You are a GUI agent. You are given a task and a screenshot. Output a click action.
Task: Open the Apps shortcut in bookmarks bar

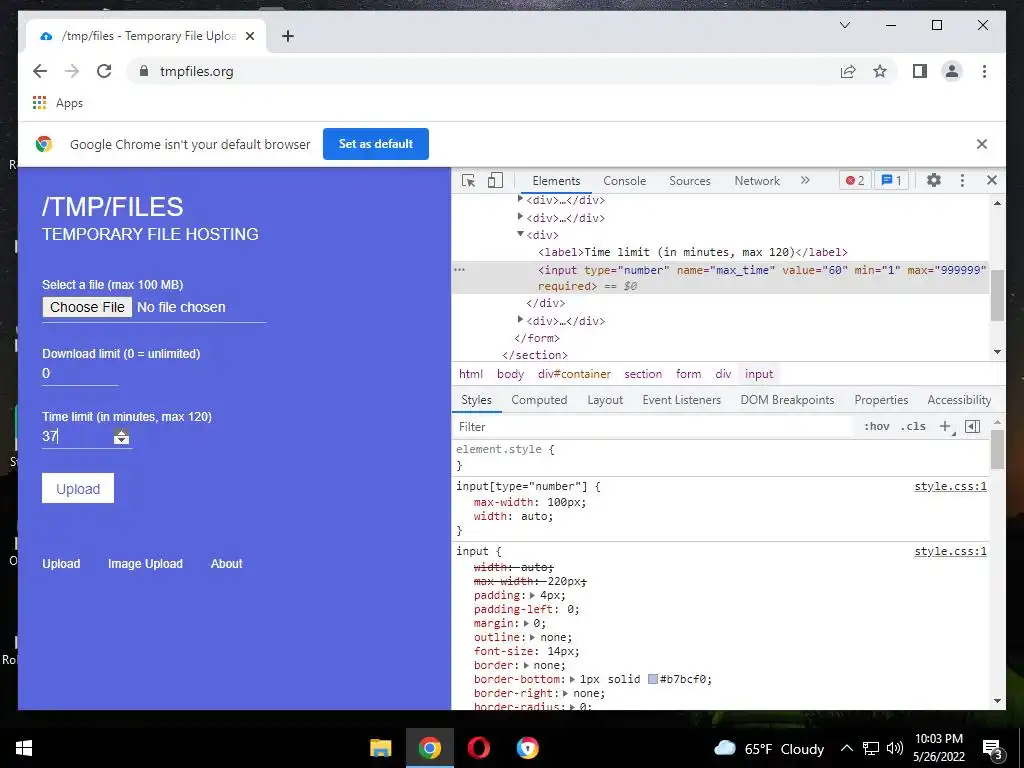click(57, 103)
